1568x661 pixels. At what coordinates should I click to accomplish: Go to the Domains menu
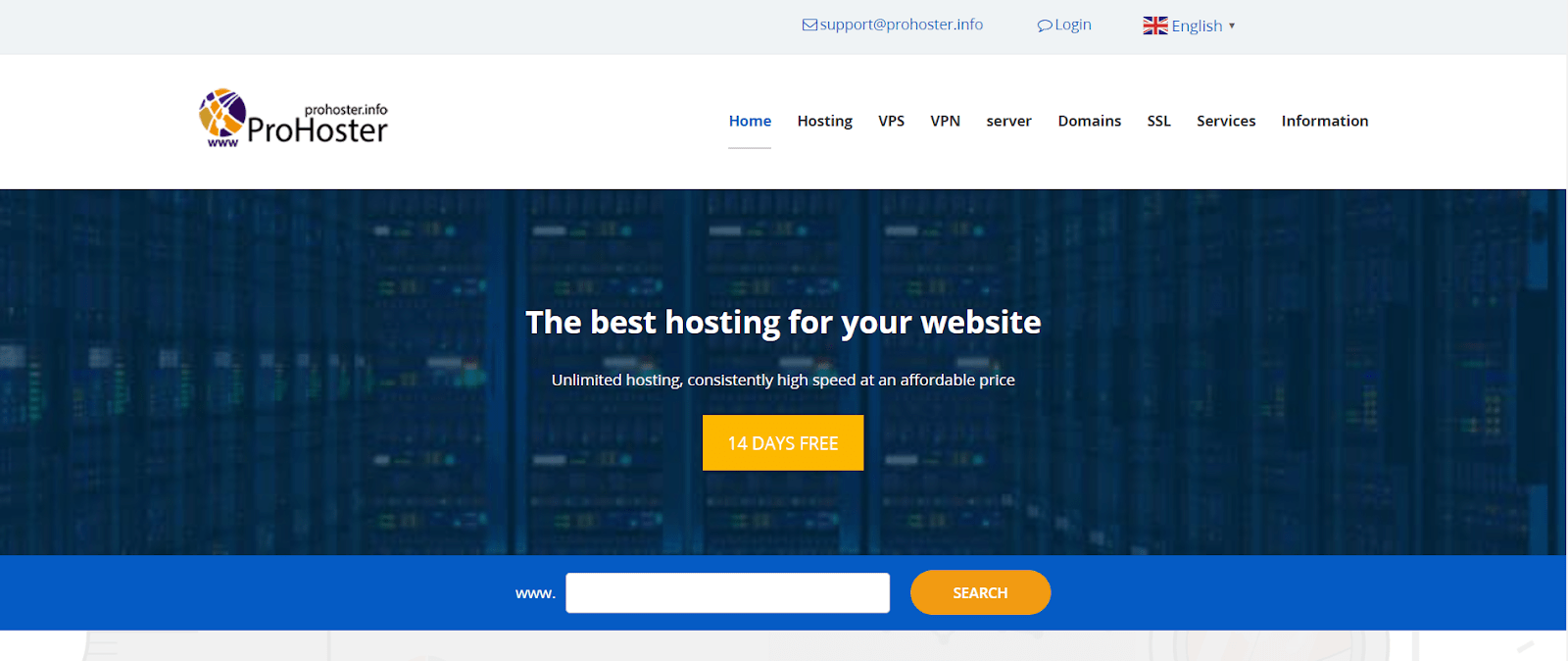click(1089, 121)
